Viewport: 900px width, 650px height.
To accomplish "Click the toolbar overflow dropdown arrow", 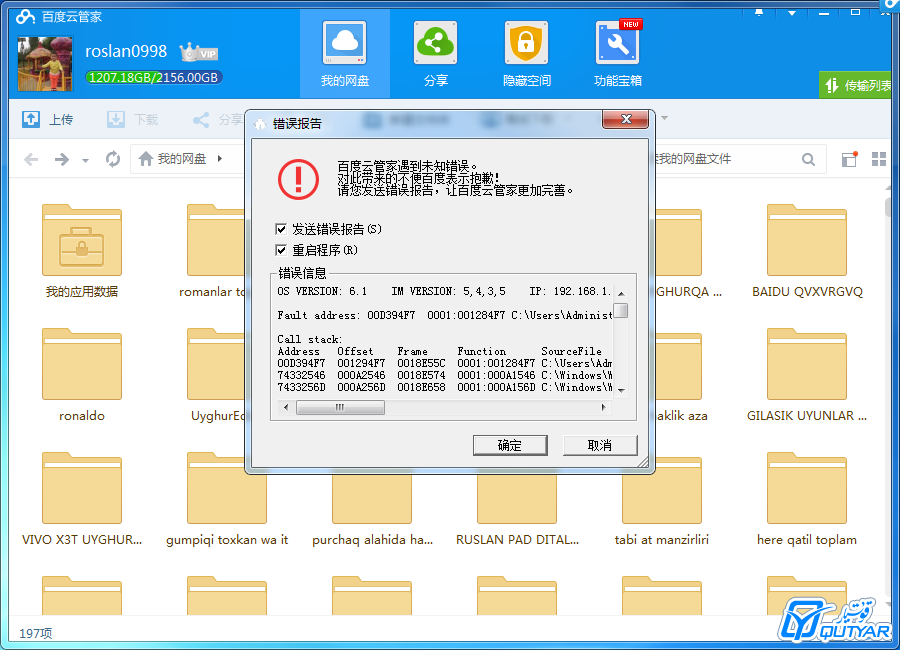I will [665, 118].
